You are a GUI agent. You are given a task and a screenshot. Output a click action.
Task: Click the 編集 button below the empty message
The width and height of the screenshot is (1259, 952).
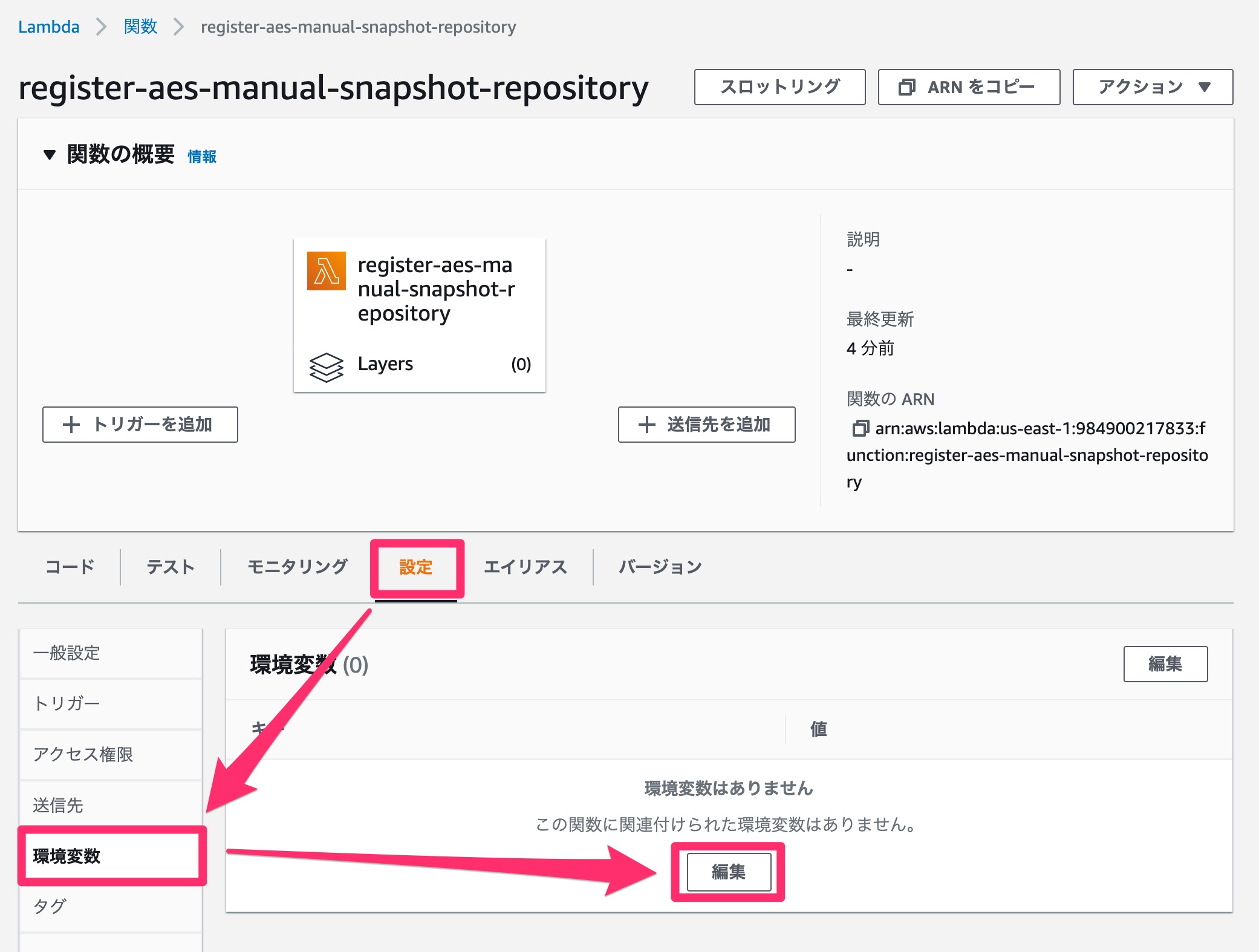point(729,872)
